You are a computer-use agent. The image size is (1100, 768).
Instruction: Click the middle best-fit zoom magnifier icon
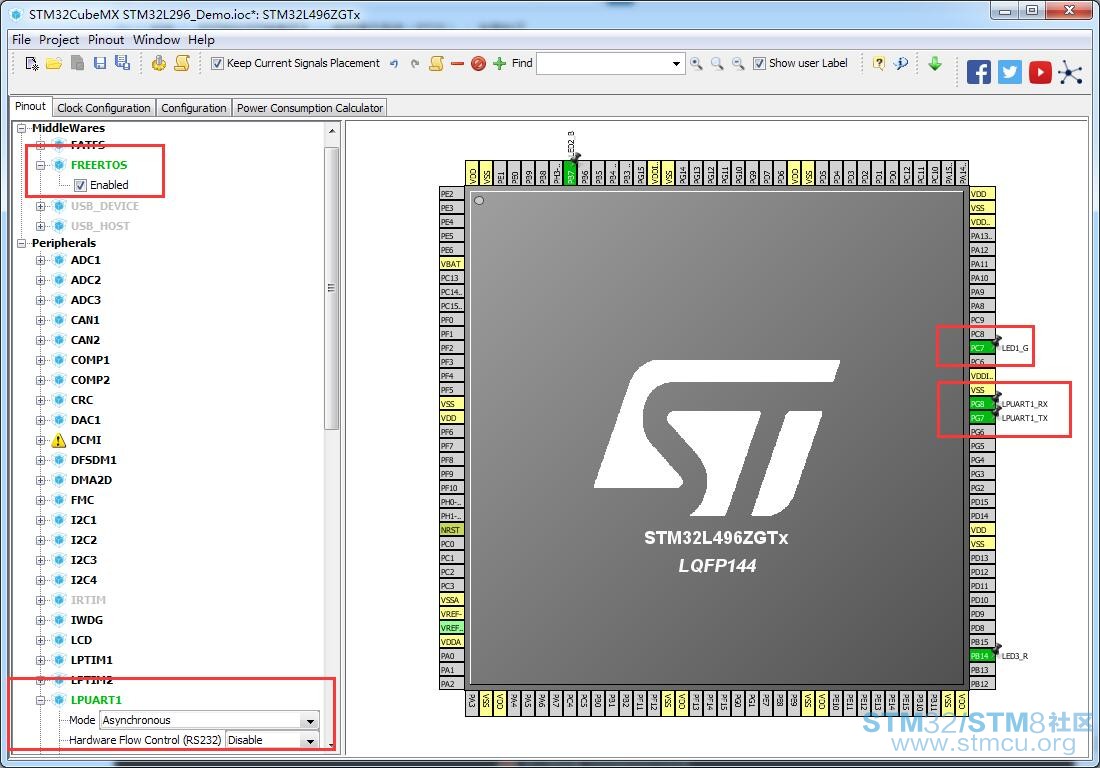717,64
